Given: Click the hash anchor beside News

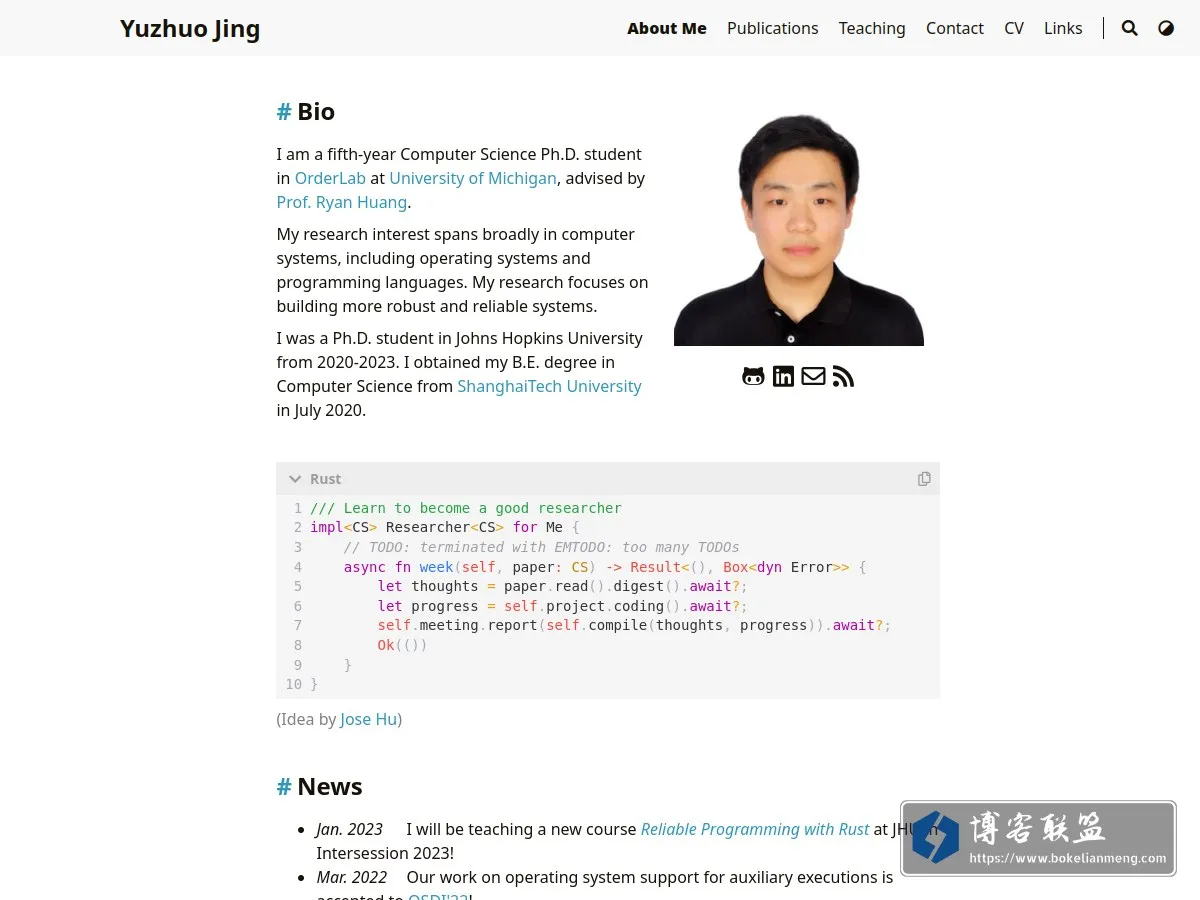Looking at the screenshot, I should 284,786.
